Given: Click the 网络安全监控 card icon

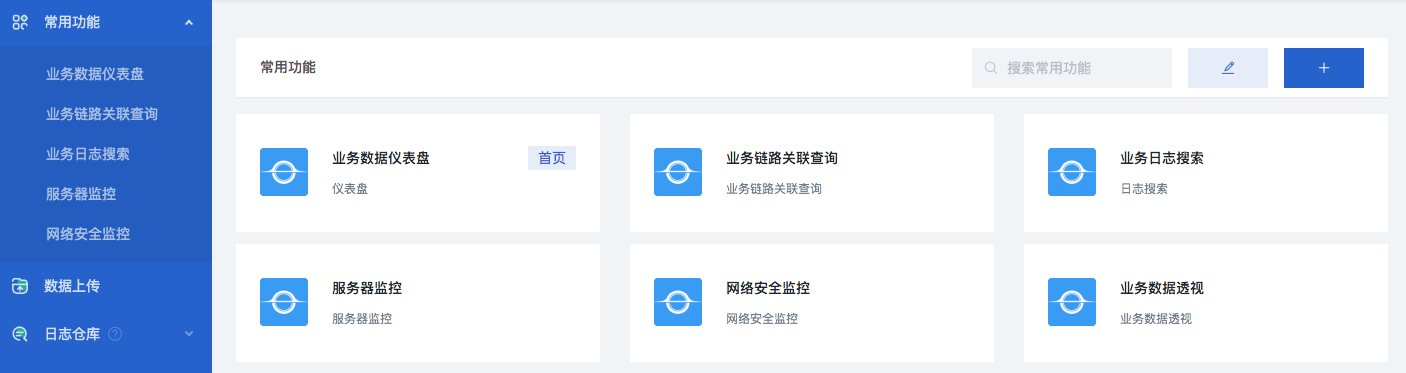Looking at the screenshot, I should 678,302.
